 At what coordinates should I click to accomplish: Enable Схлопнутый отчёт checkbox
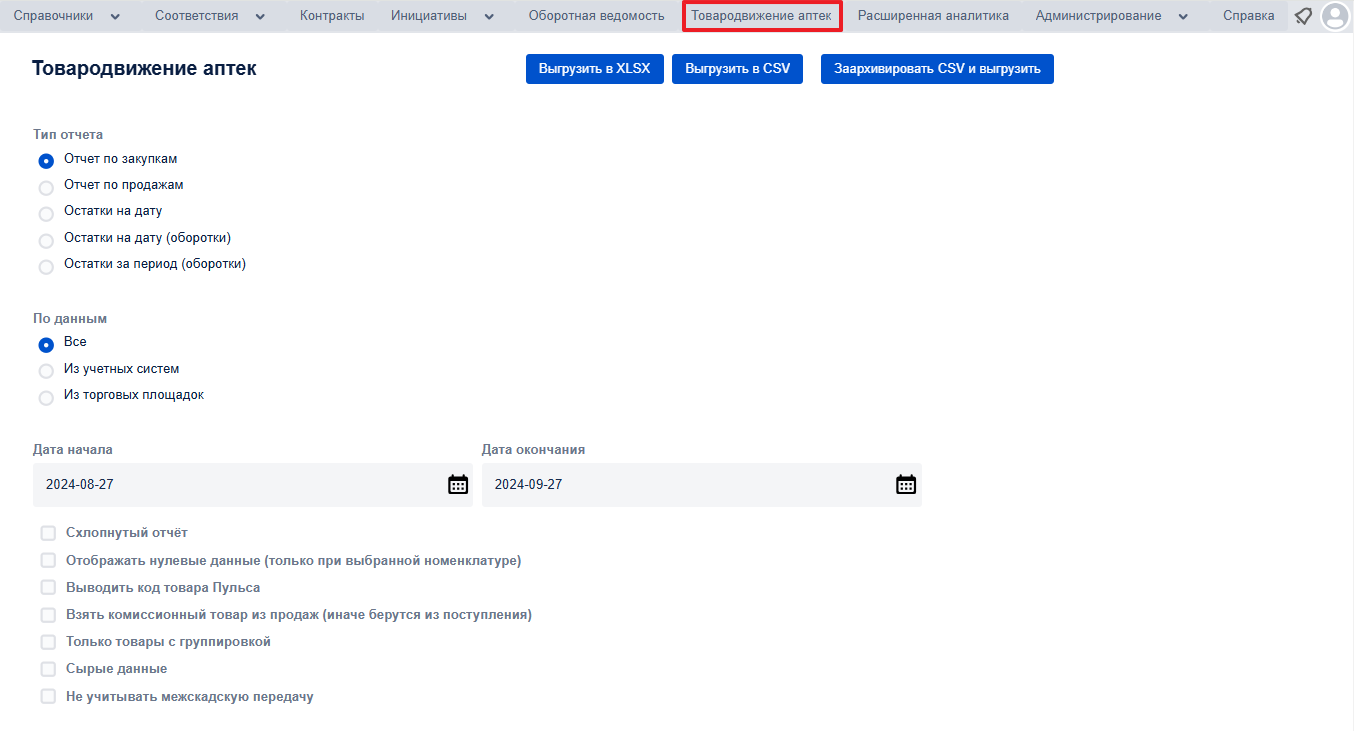(x=48, y=533)
